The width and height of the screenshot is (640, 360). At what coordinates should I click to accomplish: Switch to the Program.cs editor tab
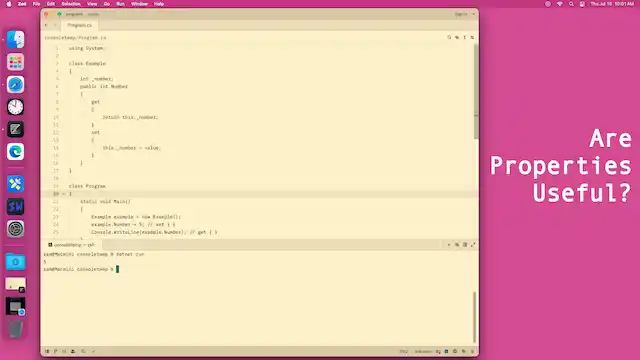(80, 25)
